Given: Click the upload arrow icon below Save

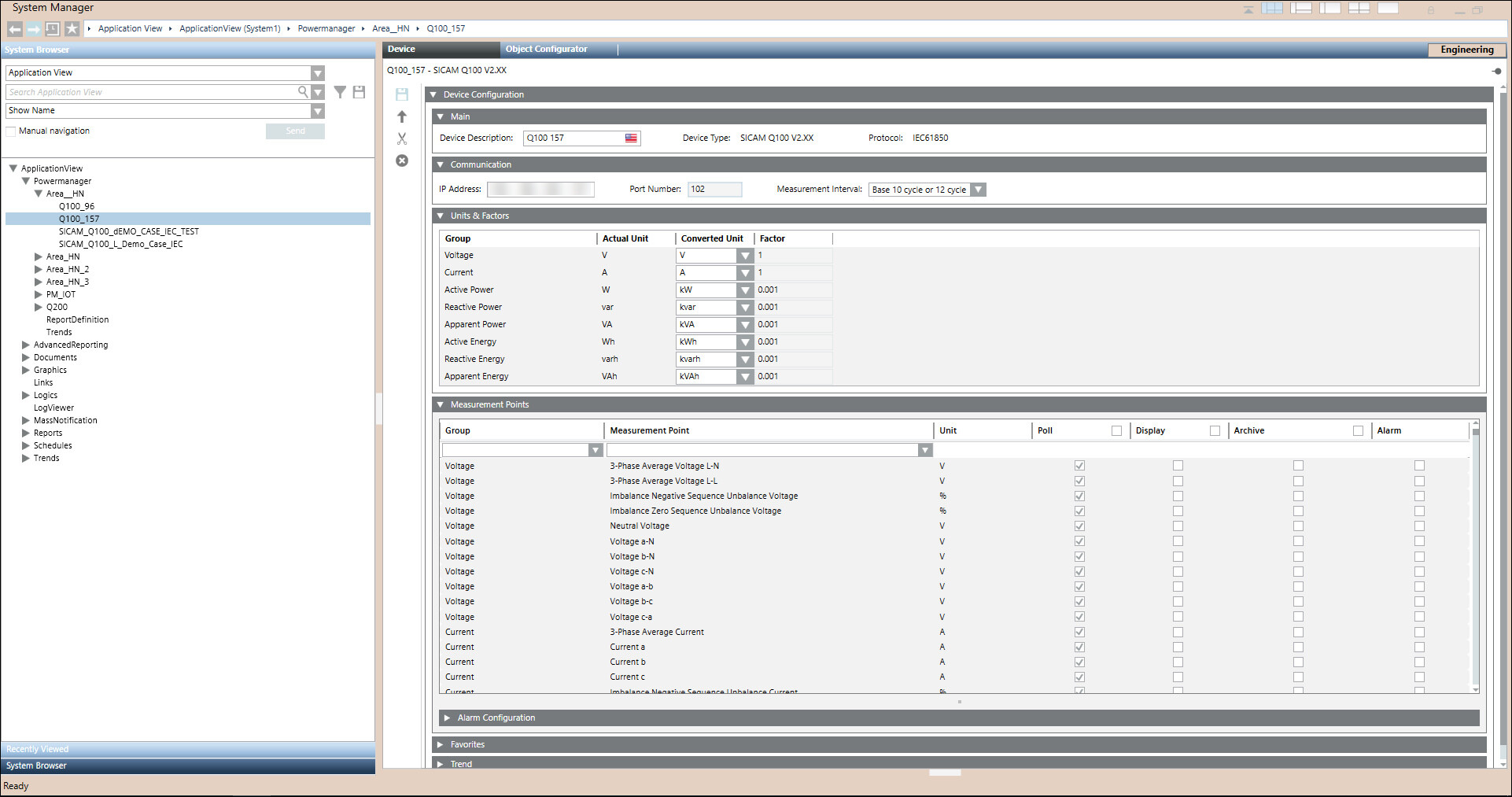Looking at the screenshot, I should pos(402,116).
